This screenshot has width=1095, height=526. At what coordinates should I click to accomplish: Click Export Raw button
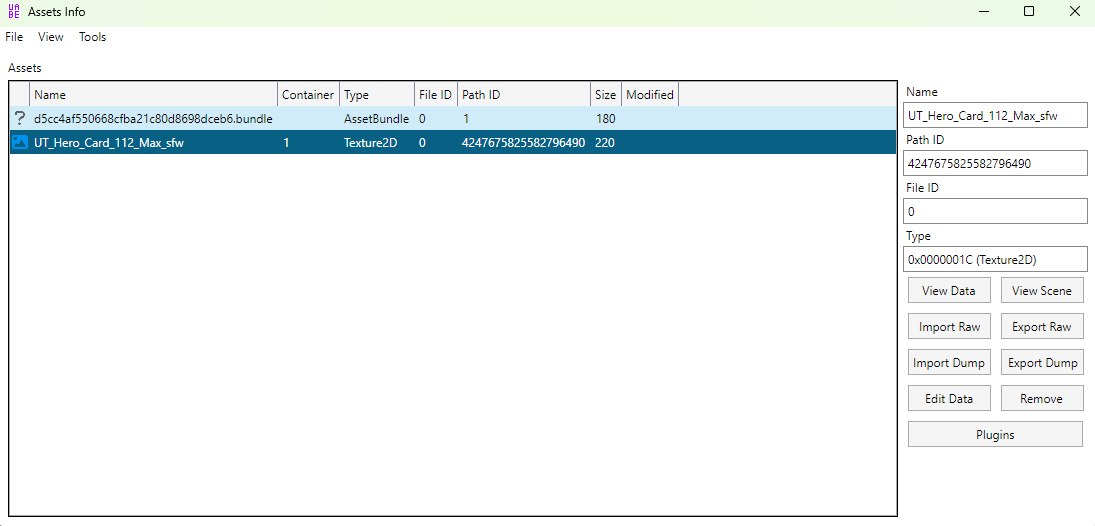(1041, 327)
